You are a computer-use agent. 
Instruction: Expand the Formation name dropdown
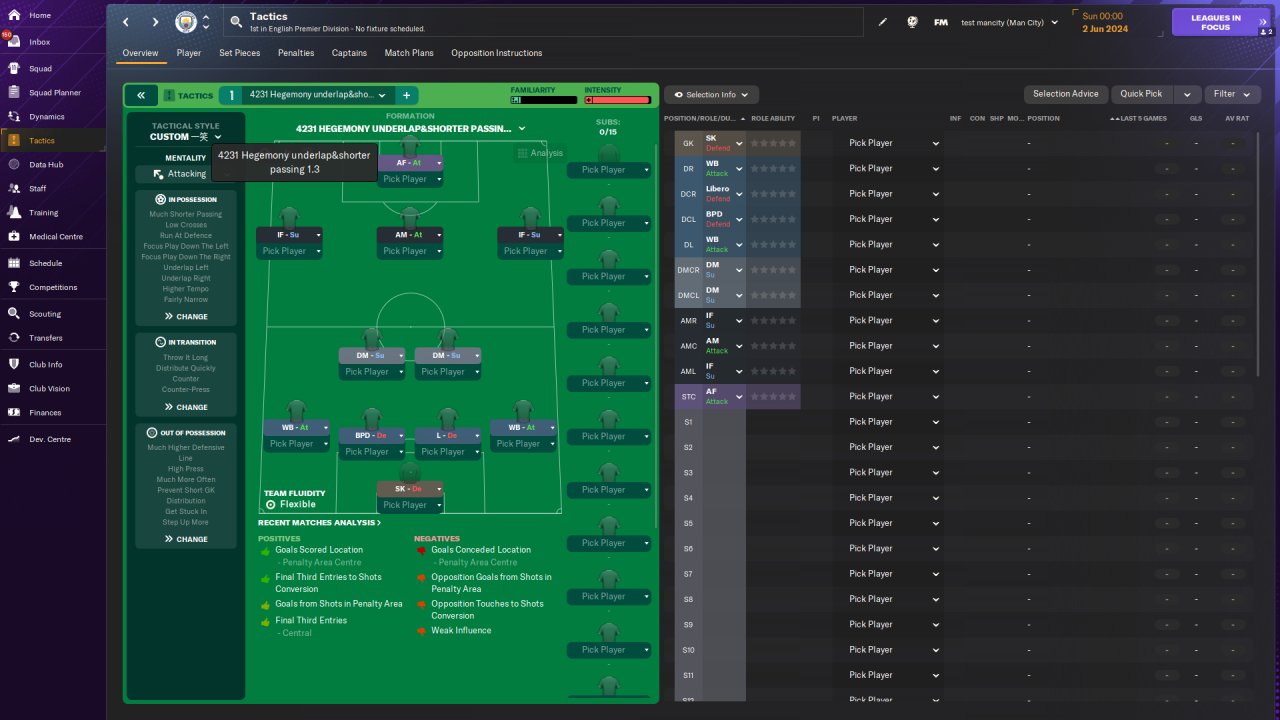click(410, 128)
